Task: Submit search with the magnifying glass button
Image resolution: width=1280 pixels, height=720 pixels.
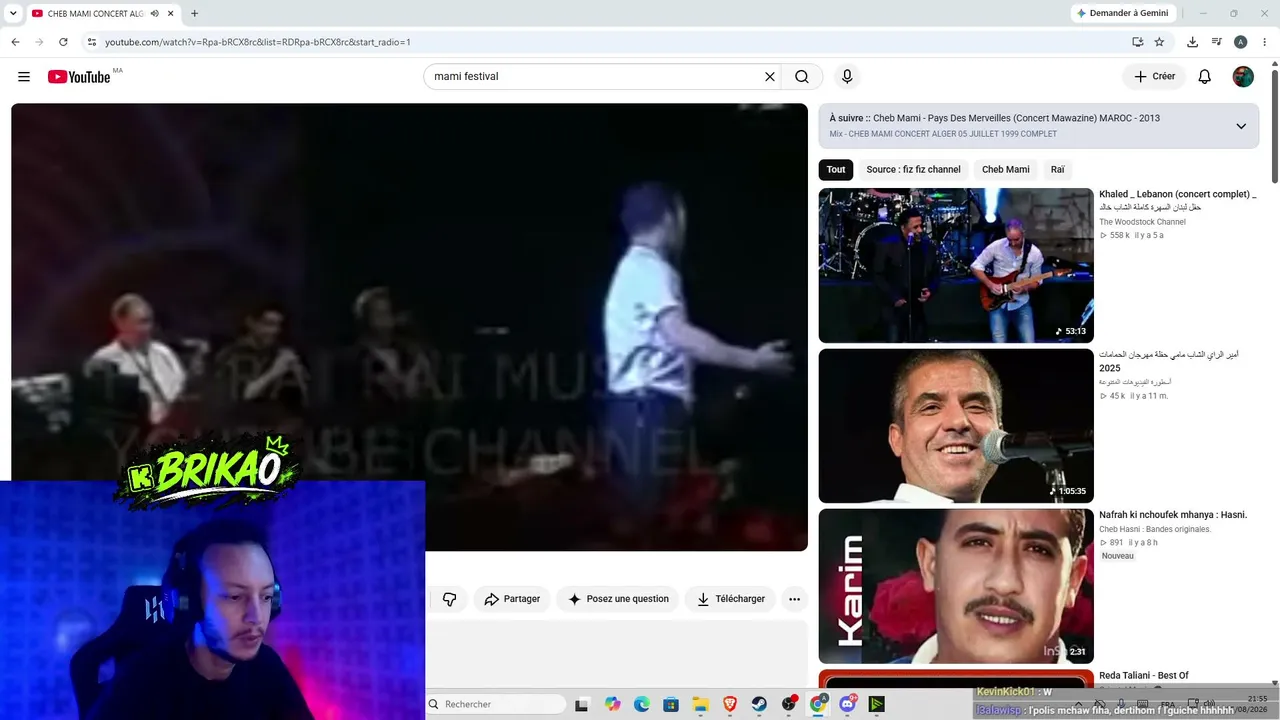Action: 802,77
